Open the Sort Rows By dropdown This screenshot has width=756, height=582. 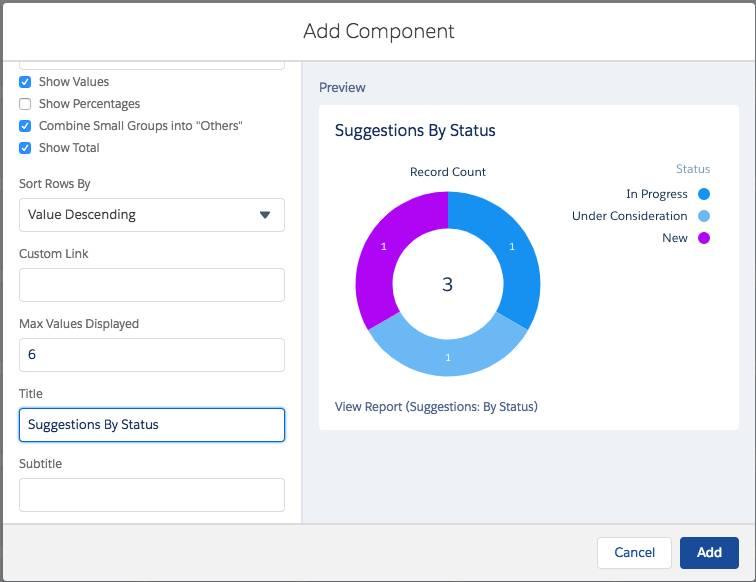[x=151, y=214]
